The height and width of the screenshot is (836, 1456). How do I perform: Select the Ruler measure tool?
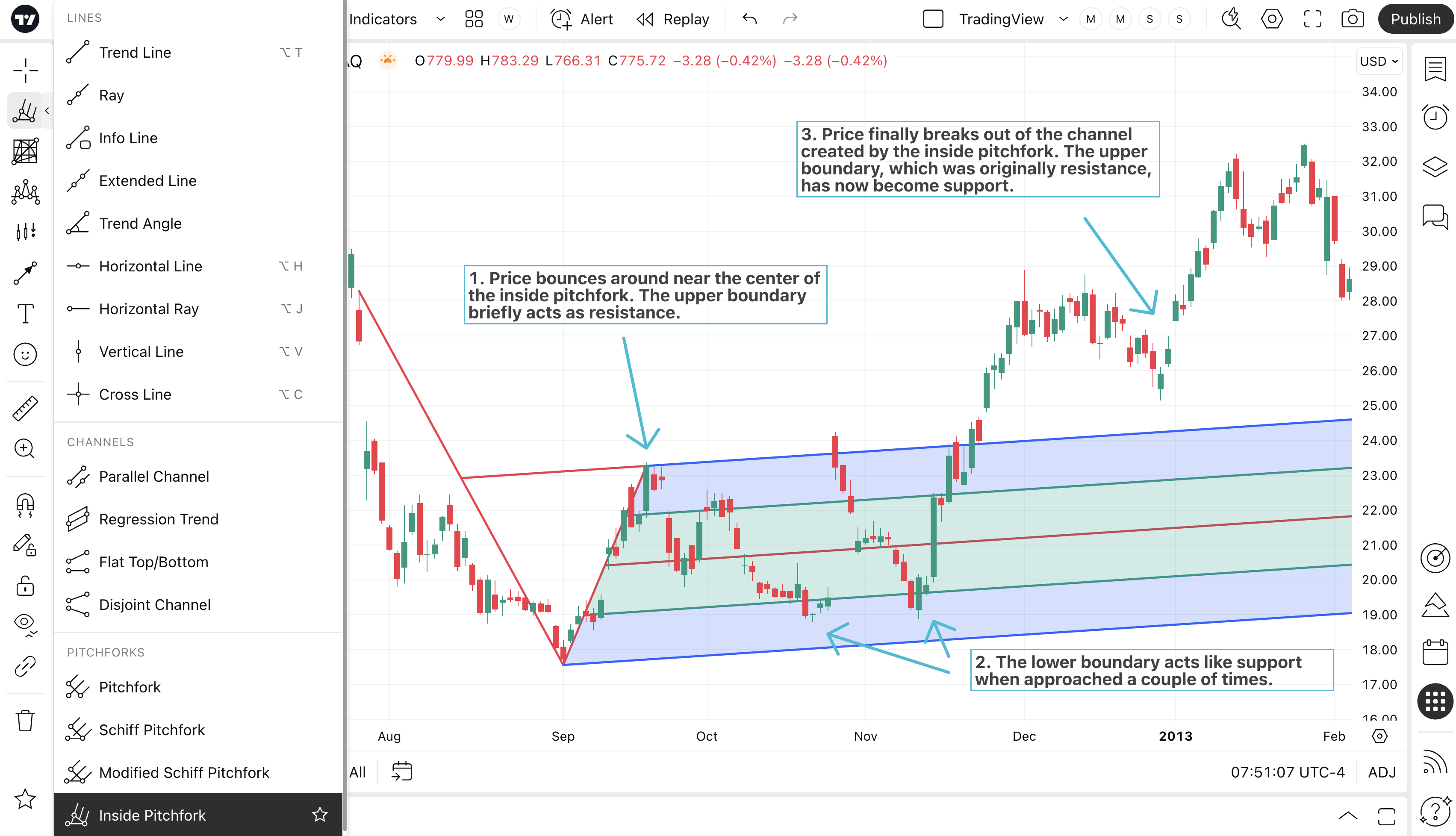click(x=25, y=408)
